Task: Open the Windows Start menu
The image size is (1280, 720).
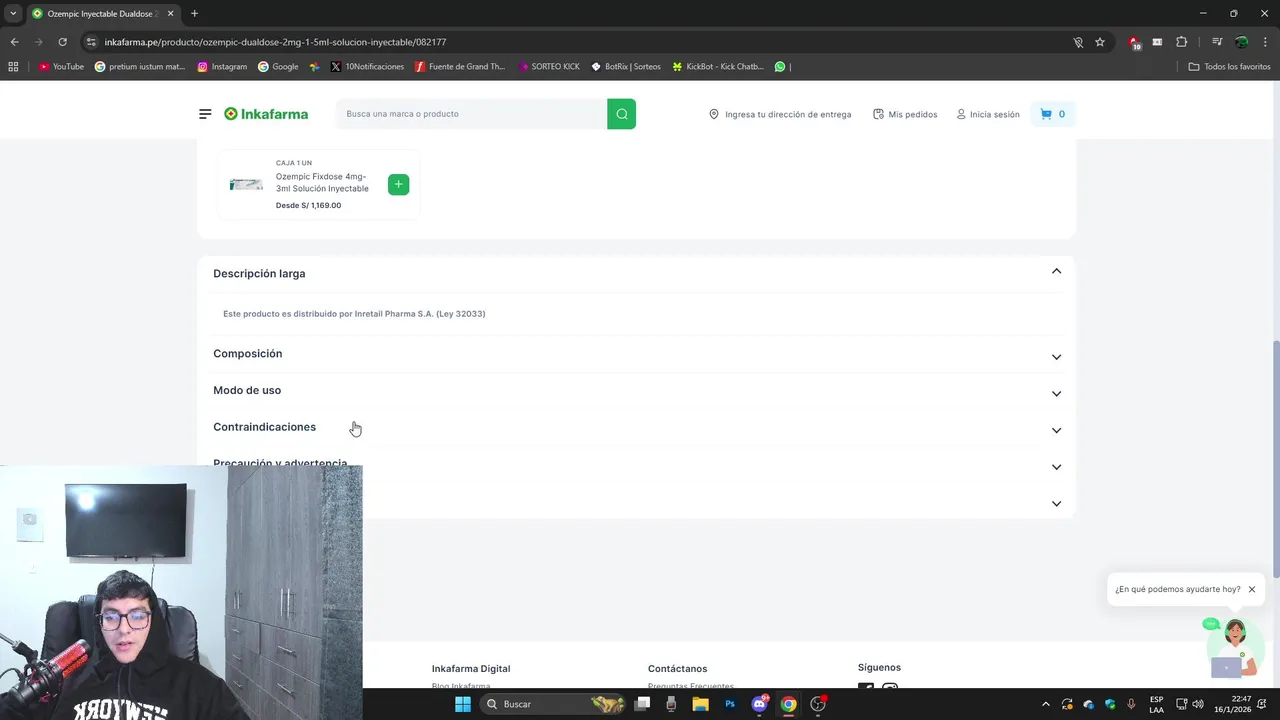Action: [463, 704]
